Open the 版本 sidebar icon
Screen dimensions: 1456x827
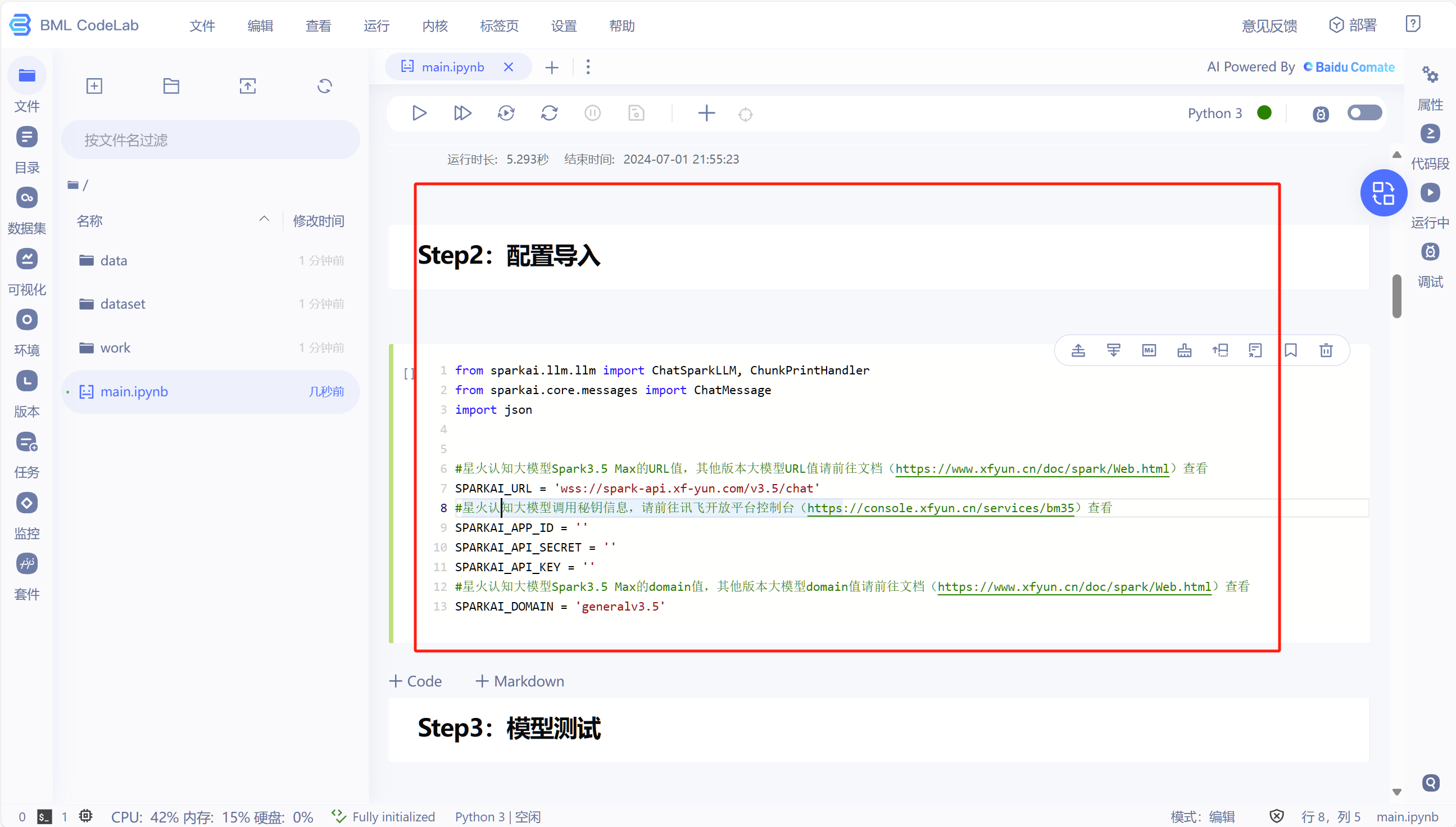pyautogui.click(x=26, y=381)
